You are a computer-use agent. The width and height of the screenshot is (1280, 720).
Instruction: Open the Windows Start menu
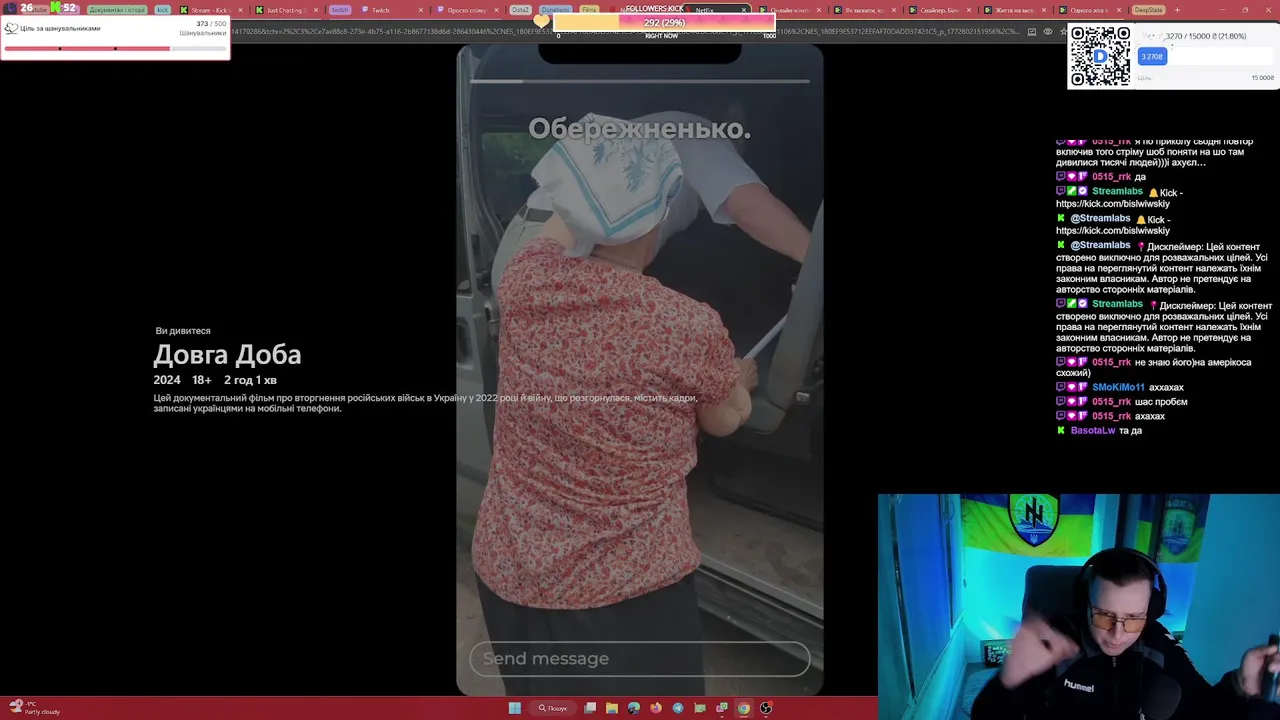click(515, 708)
